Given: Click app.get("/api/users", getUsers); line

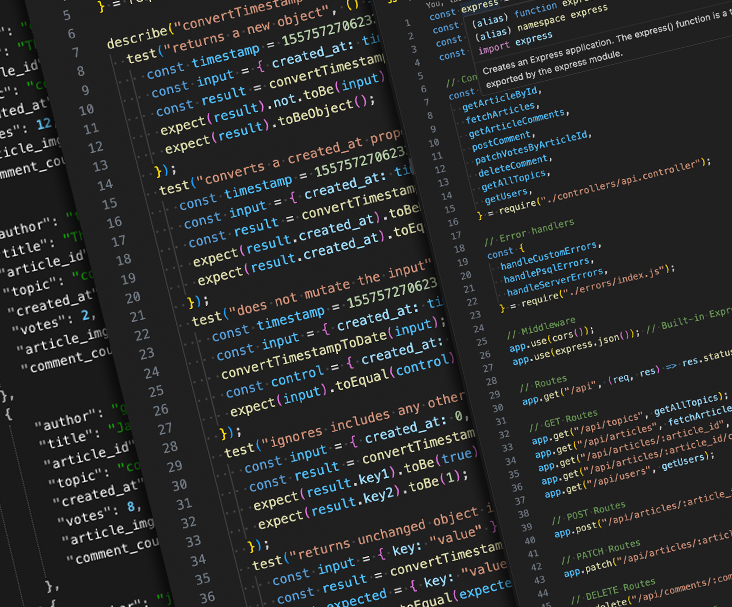Looking at the screenshot, I should click(629, 476).
